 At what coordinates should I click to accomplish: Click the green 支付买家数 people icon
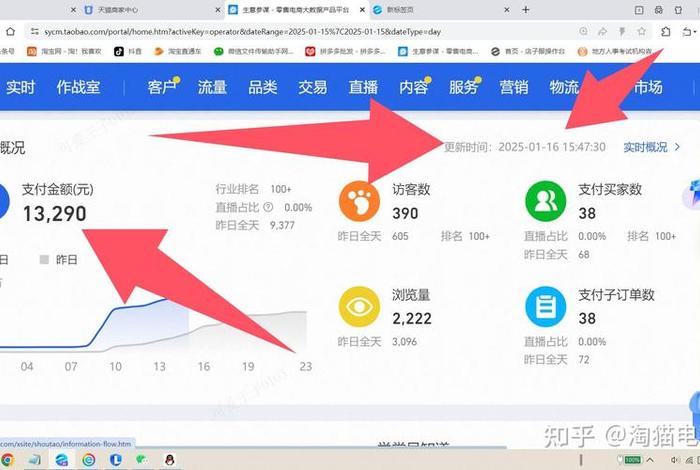(546, 201)
